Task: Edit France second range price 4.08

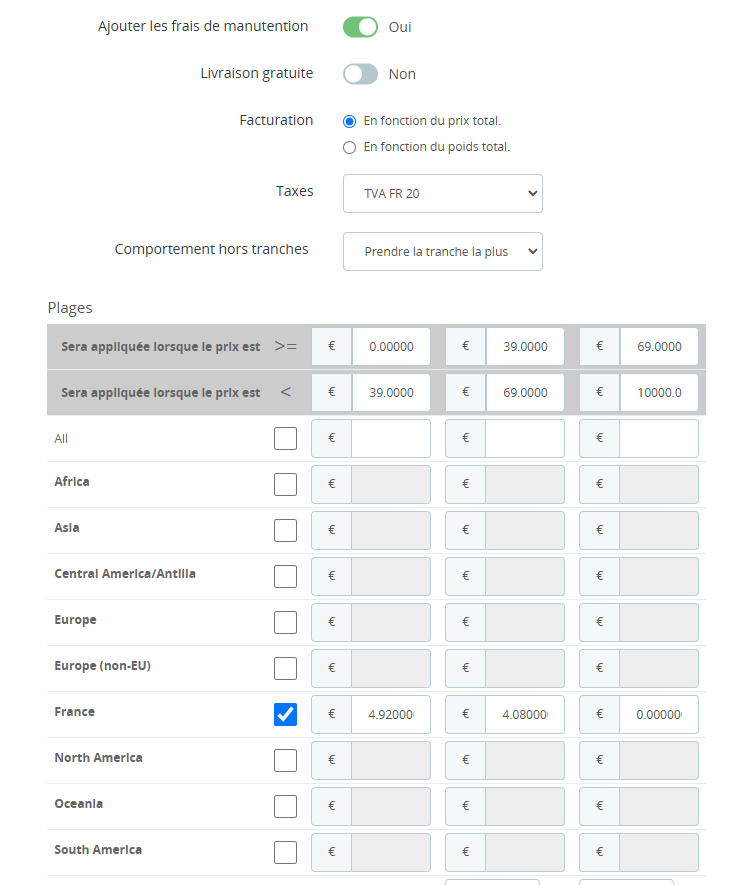Action: pos(524,715)
